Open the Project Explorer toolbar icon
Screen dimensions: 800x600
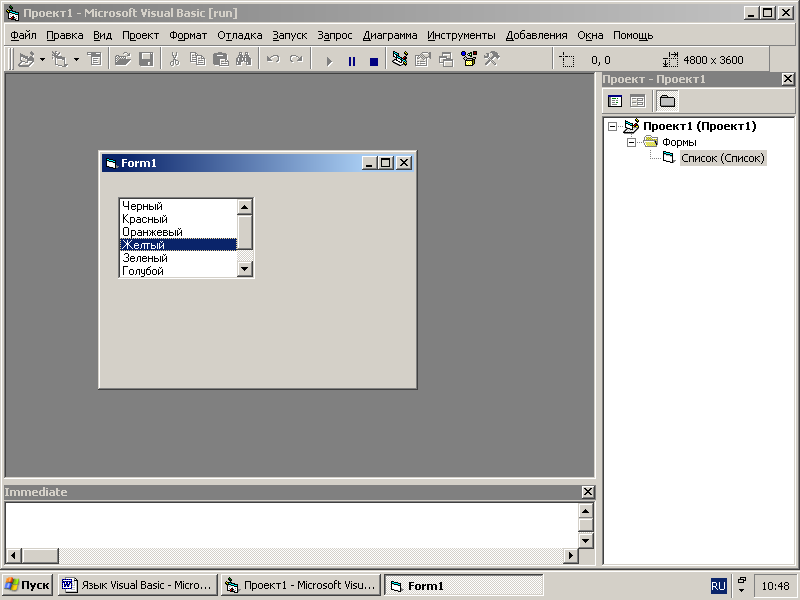(399, 60)
